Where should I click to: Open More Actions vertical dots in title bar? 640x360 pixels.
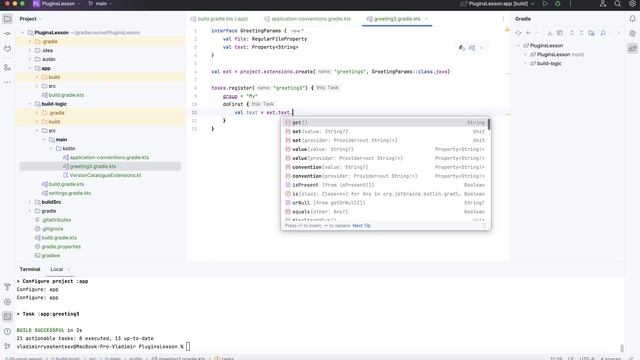point(570,4)
